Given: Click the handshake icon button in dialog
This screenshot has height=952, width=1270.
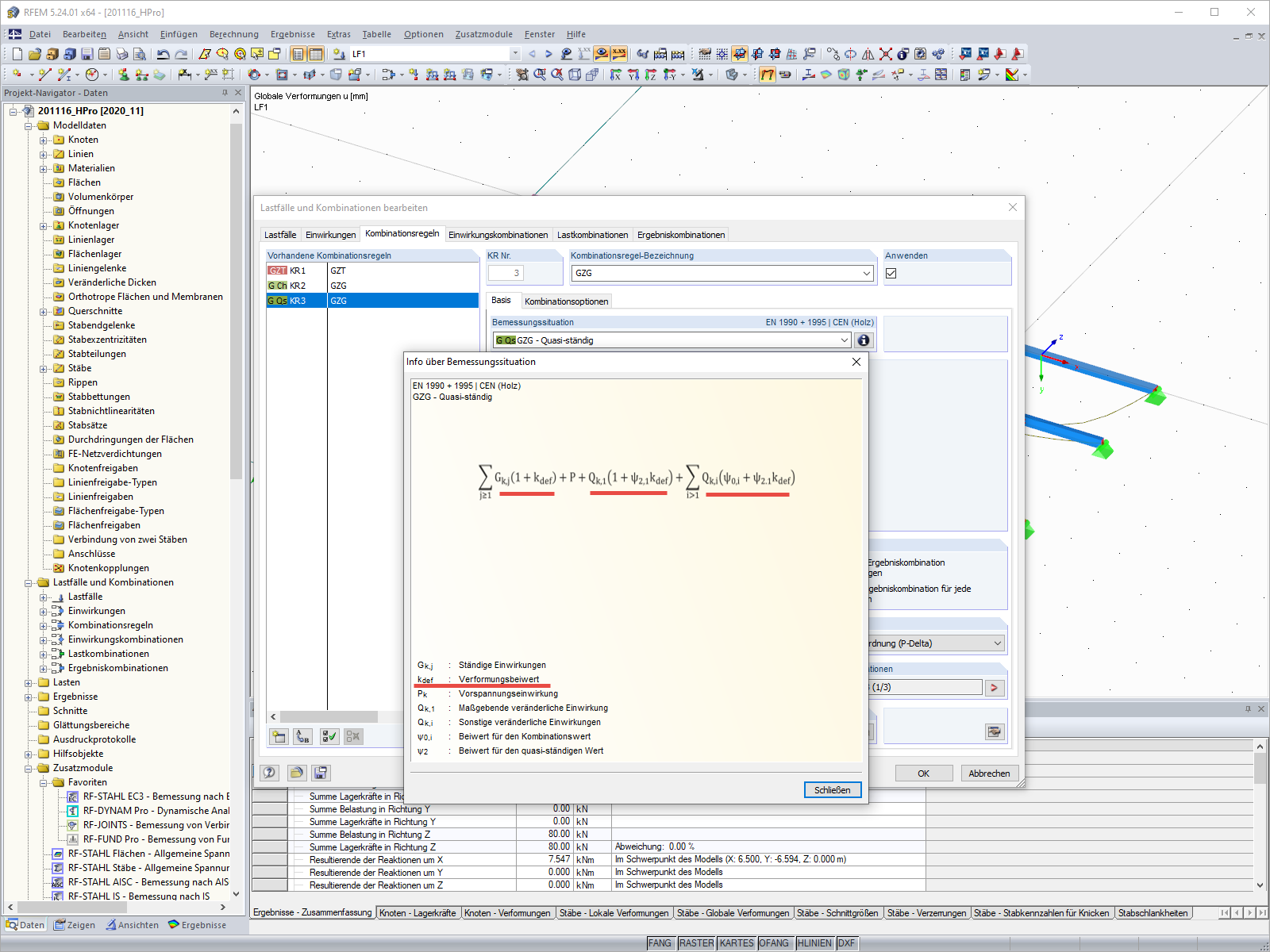Looking at the screenshot, I should tap(995, 731).
